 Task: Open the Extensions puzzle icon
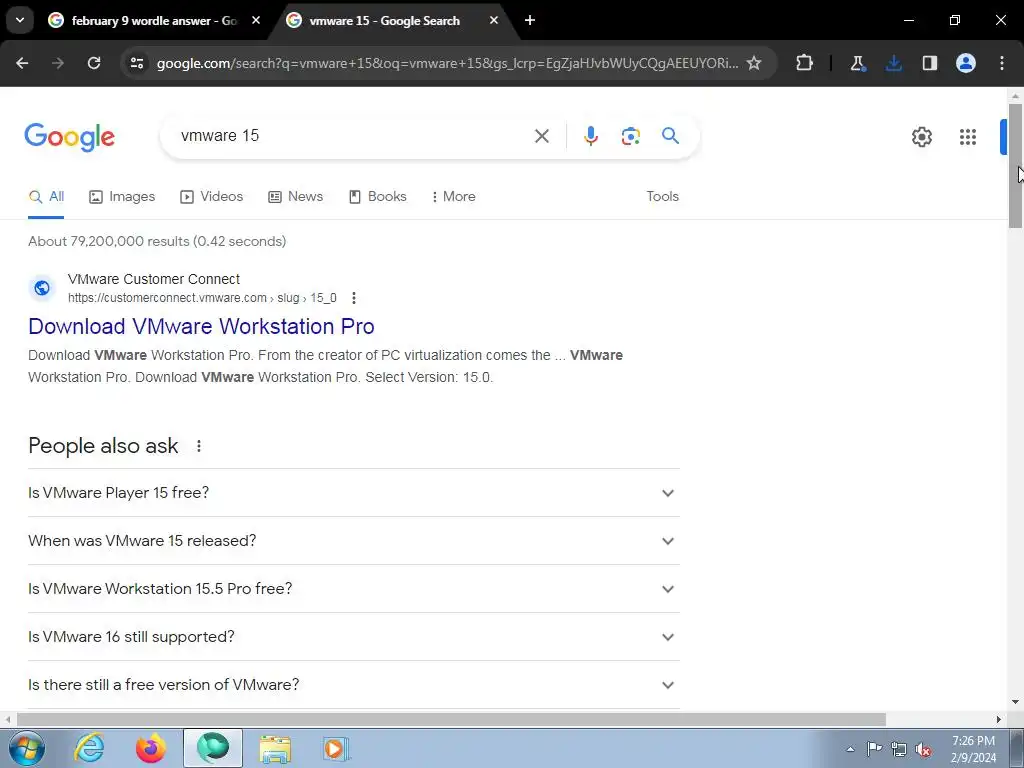(805, 63)
